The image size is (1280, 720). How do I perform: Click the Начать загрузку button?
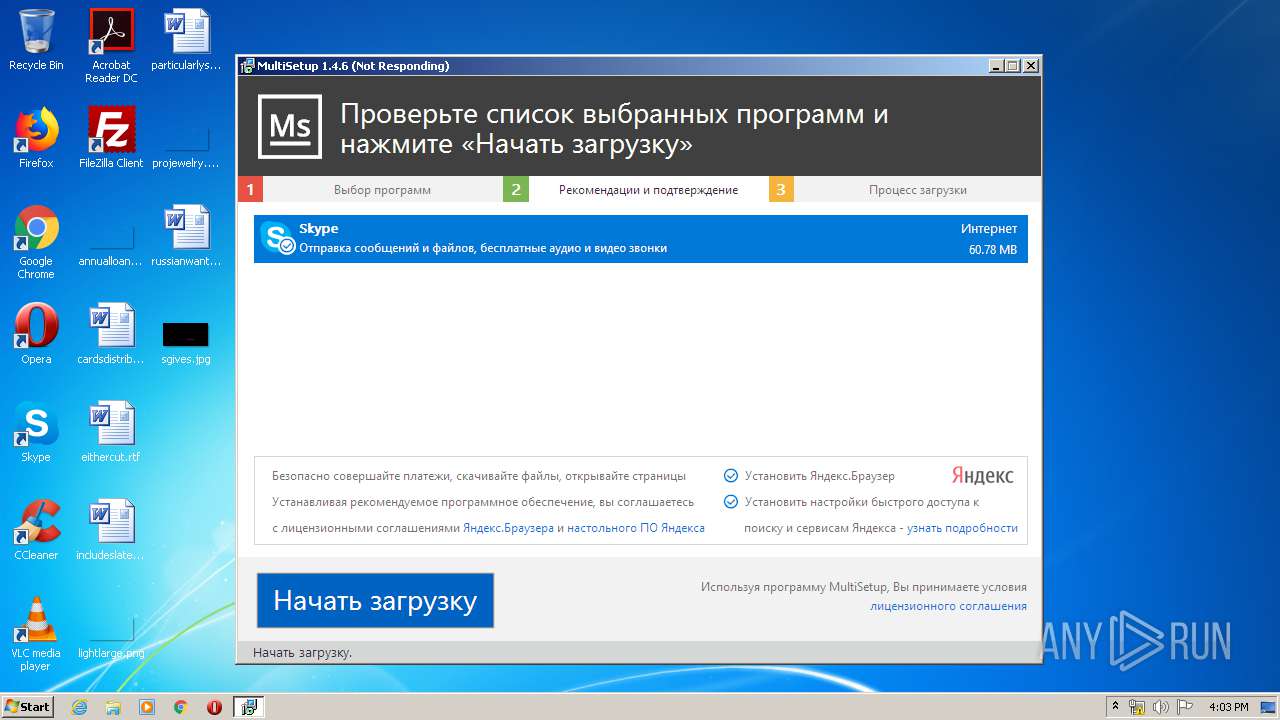[375, 601]
